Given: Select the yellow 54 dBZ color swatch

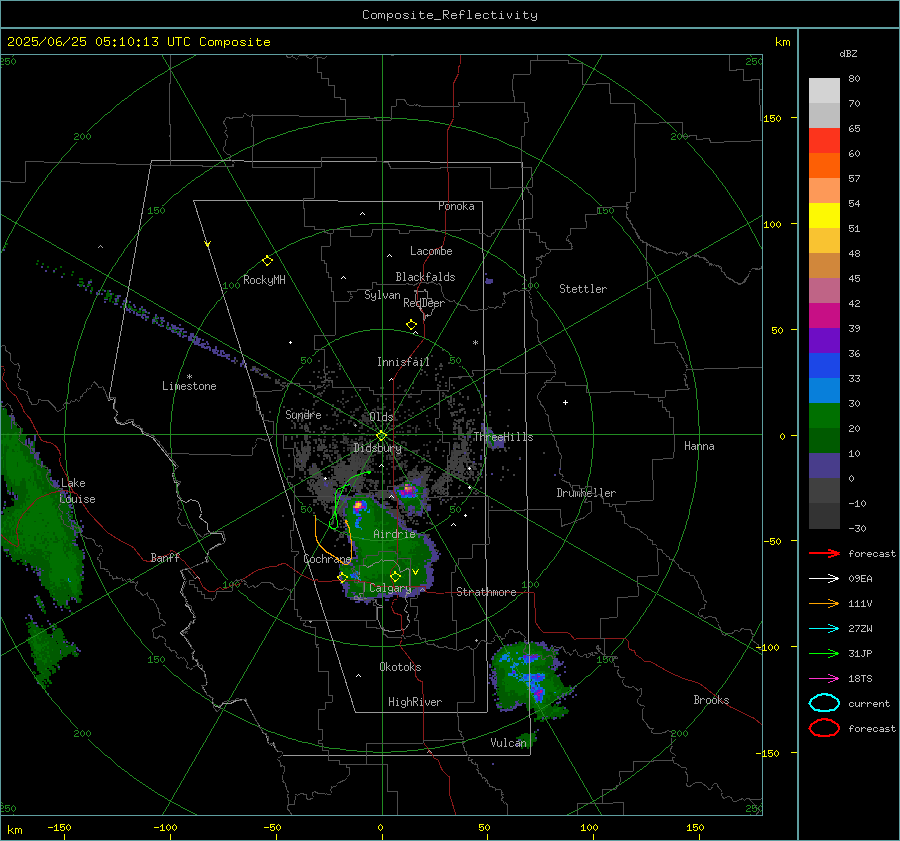Looking at the screenshot, I should [824, 215].
